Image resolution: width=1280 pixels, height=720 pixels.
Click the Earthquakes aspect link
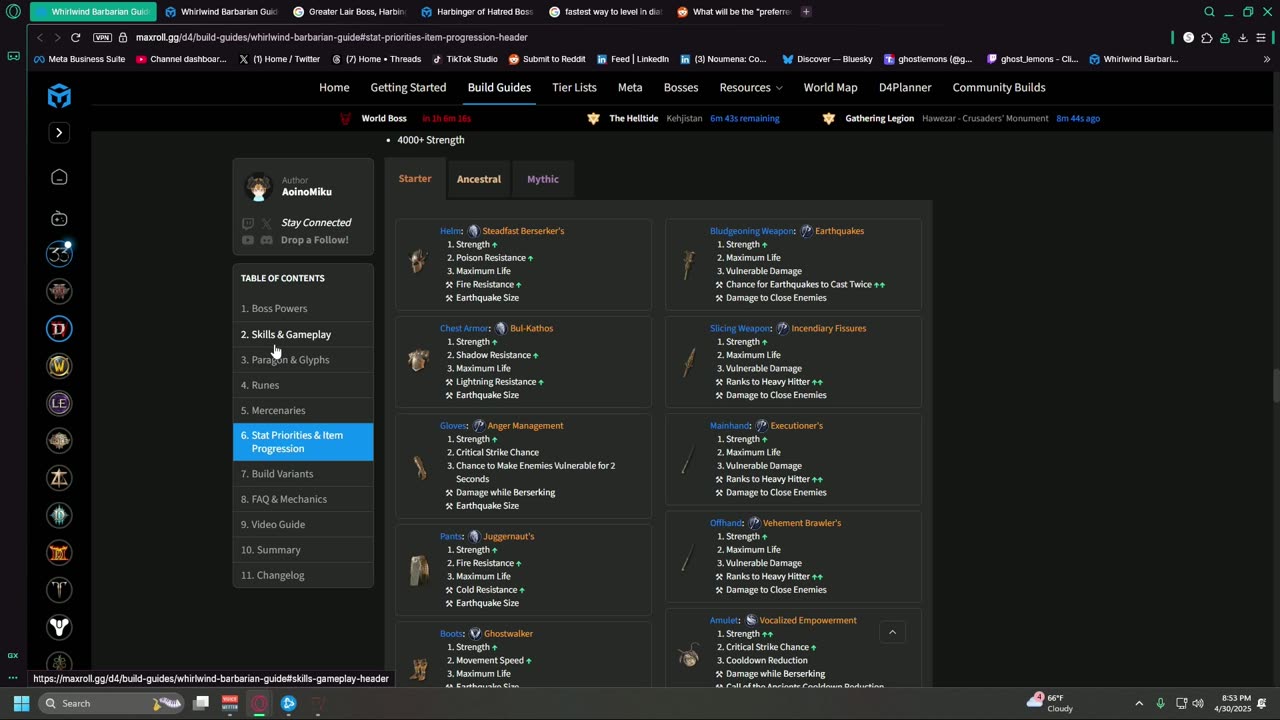pos(839,231)
